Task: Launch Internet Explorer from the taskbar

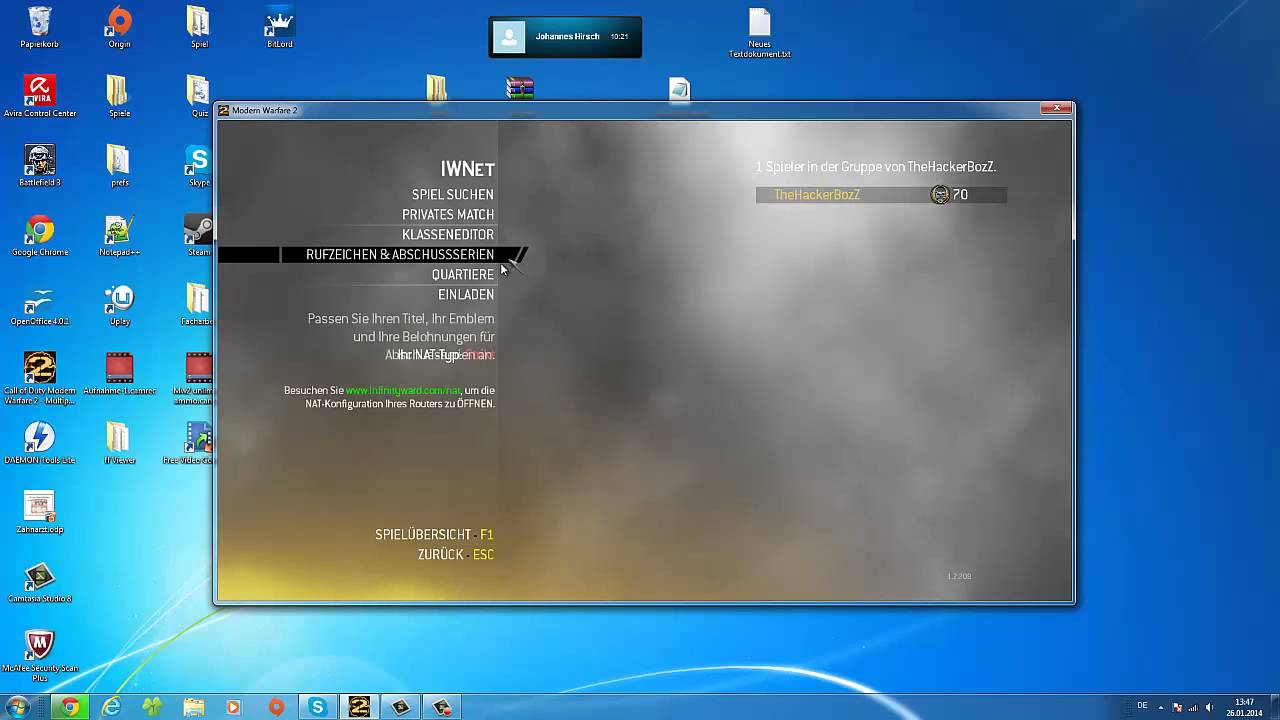Action: point(112,707)
